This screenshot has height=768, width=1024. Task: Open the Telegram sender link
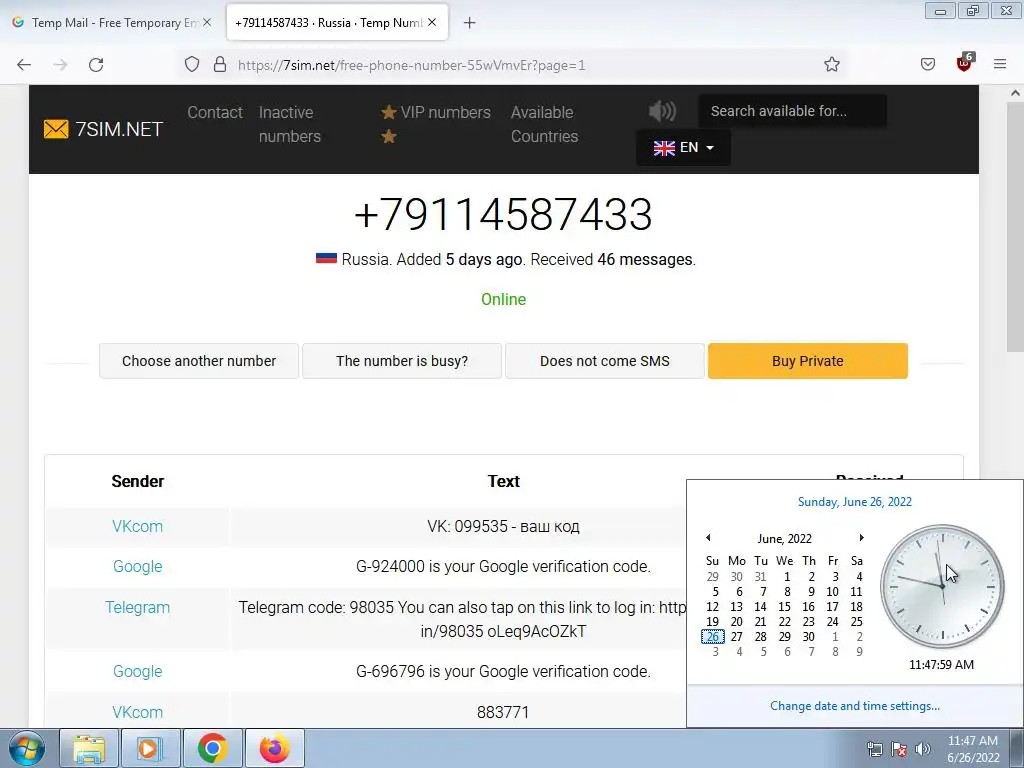(137, 607)
